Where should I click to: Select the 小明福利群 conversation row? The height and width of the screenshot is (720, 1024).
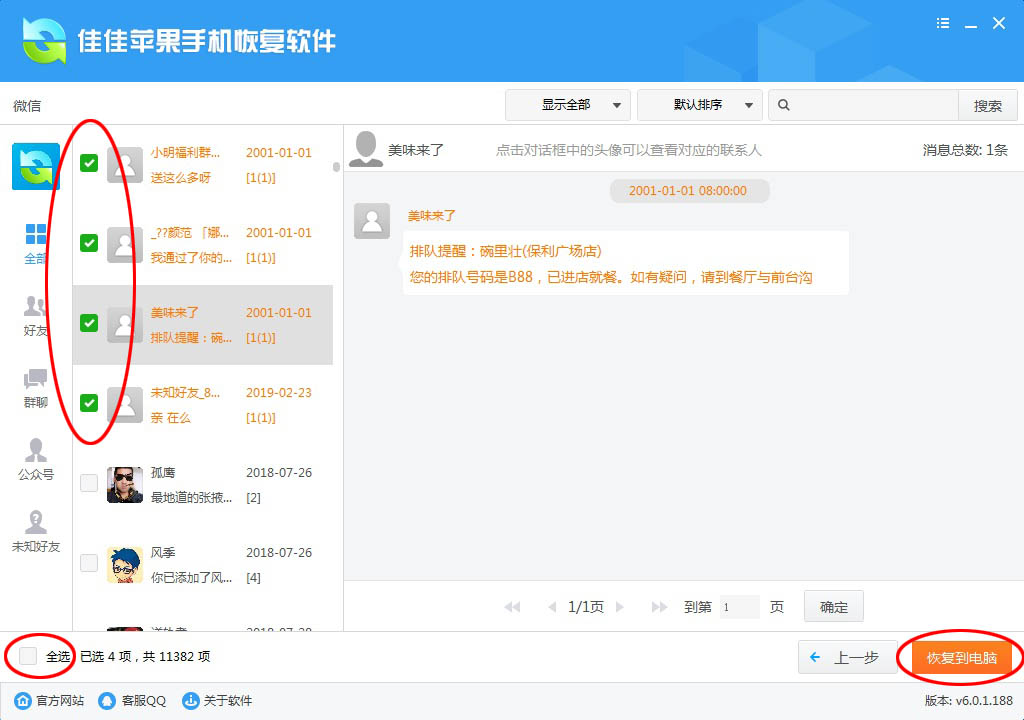tap(202, 165)
